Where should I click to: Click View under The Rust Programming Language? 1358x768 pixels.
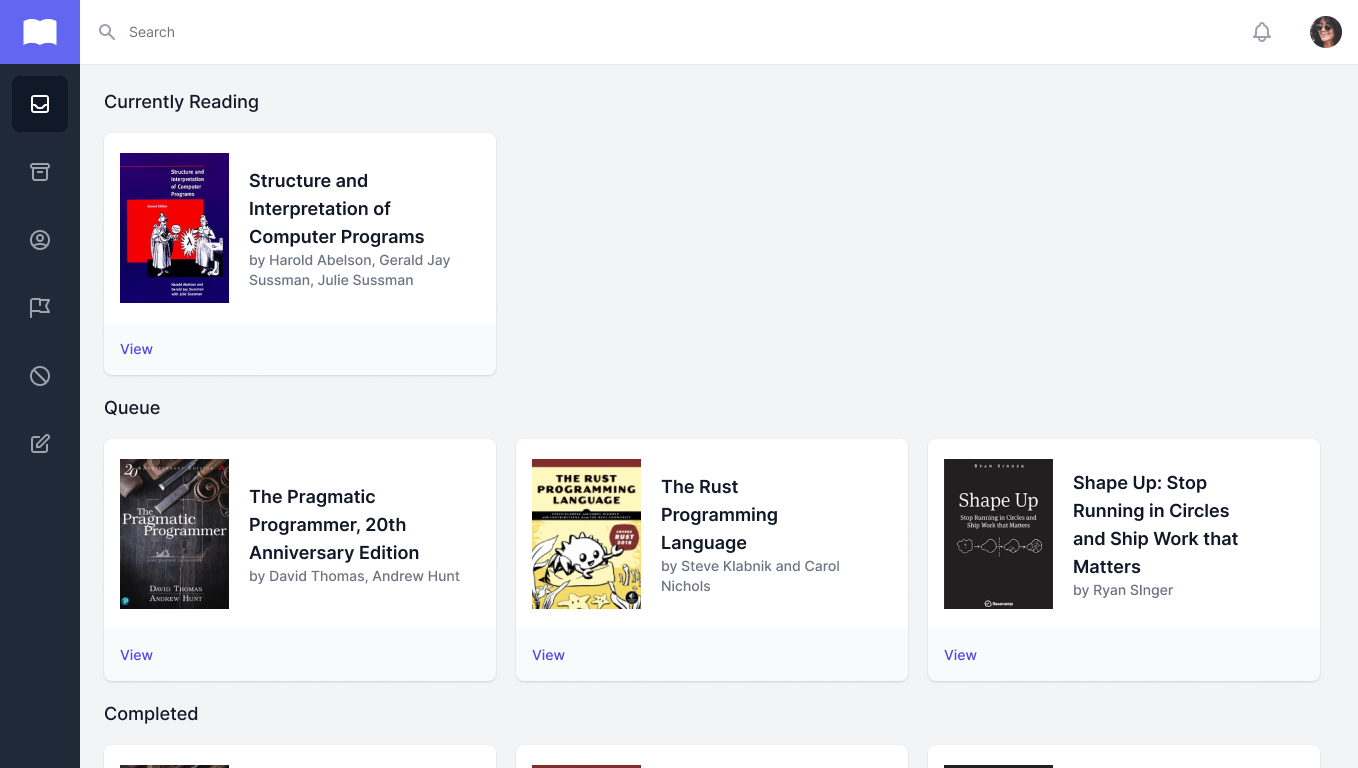click(548, 655)
